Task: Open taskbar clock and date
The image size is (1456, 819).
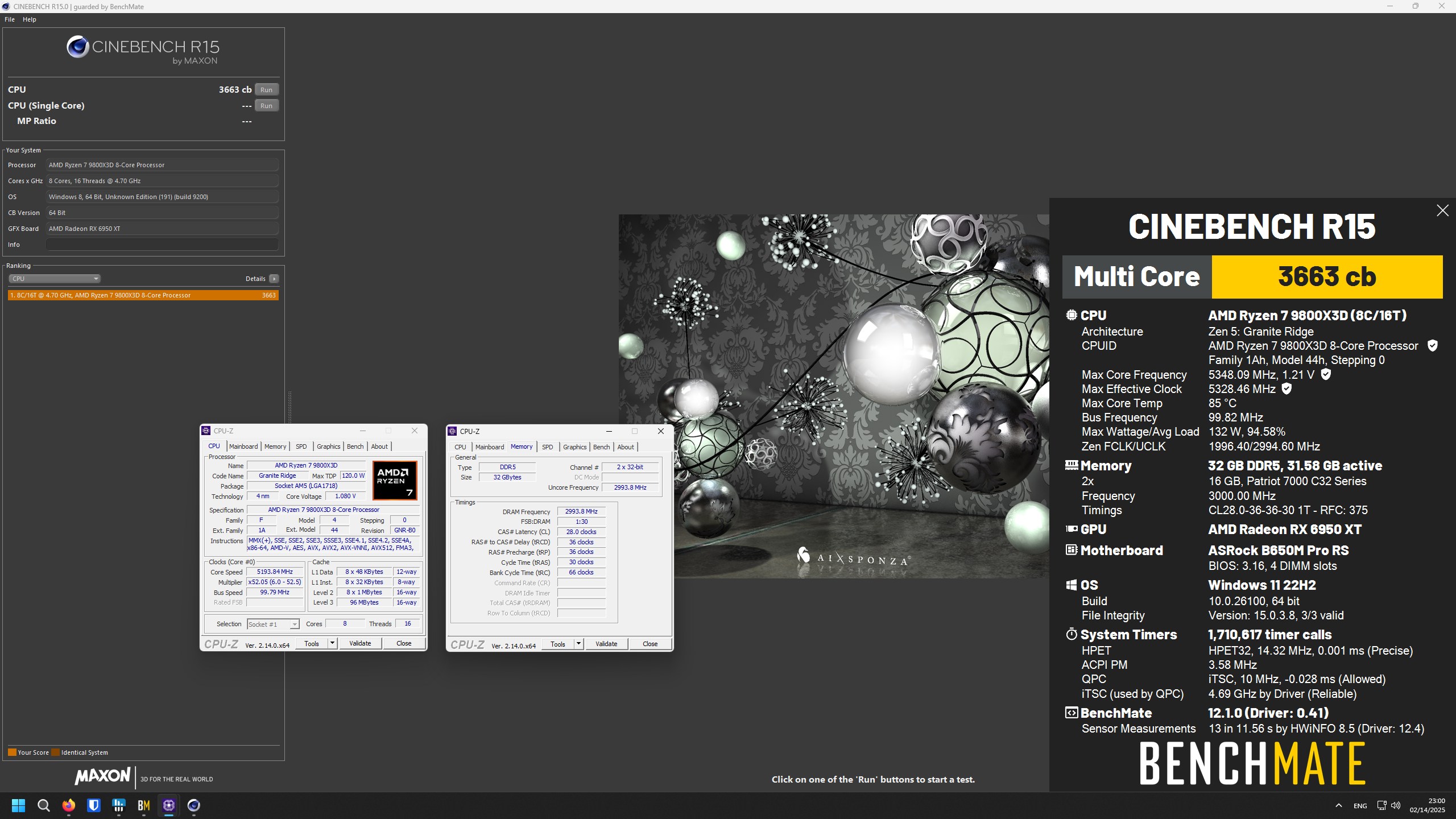Action: pyautogui.click(x=1427, y=805)
